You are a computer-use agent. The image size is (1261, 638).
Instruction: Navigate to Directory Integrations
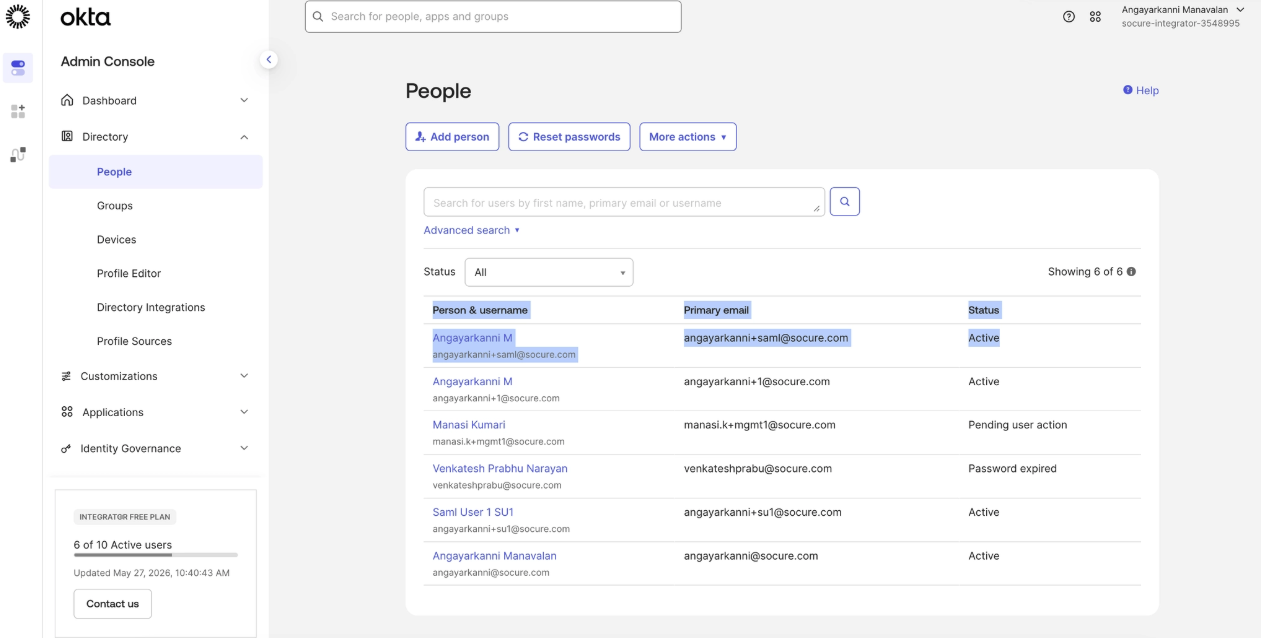[151, 308]
